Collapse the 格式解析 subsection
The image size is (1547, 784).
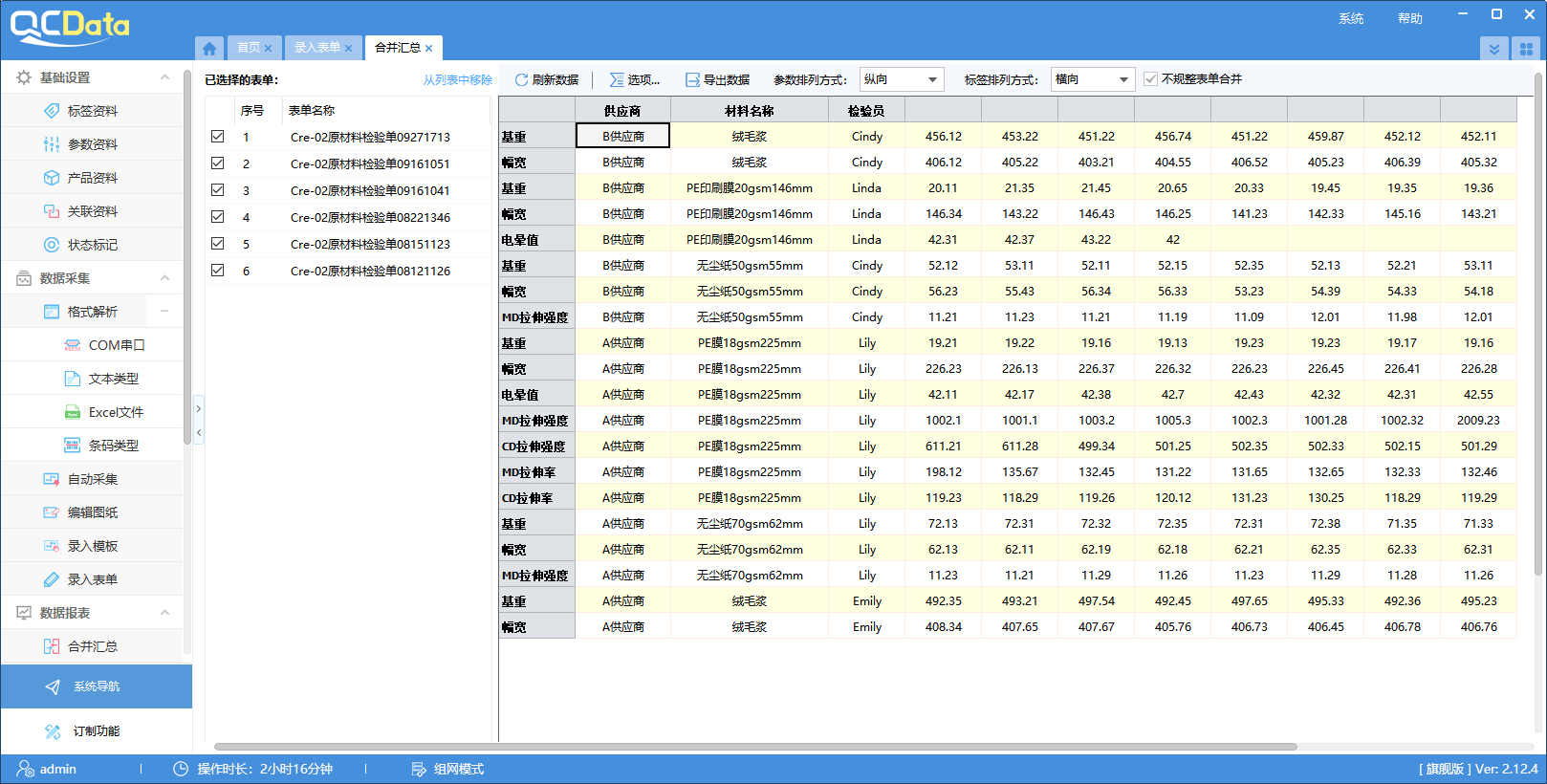164,312
